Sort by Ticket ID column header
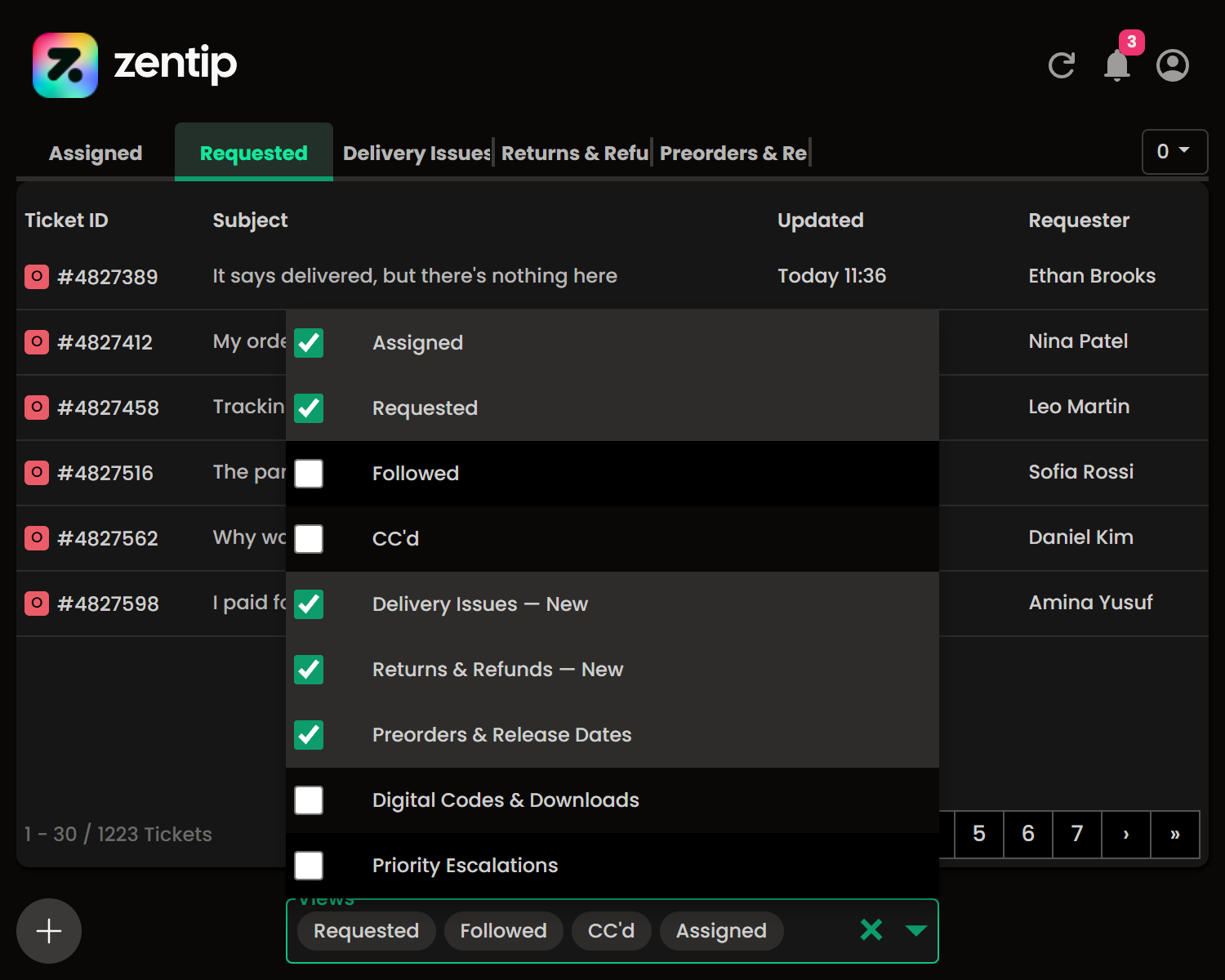Viewport: 1225px width, 980px height. point(66,220)
